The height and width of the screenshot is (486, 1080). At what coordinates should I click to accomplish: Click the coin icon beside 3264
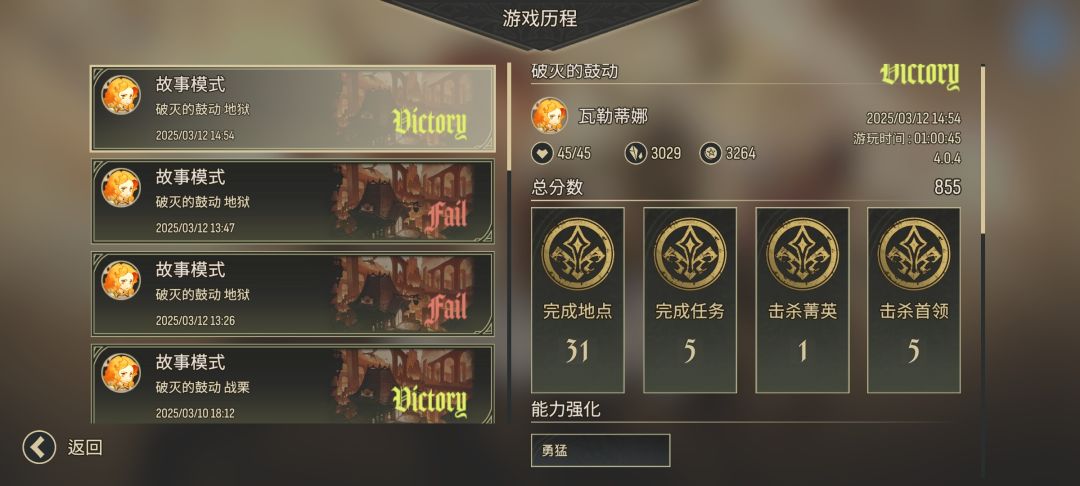pyautogui.click(x=711, y=153)
